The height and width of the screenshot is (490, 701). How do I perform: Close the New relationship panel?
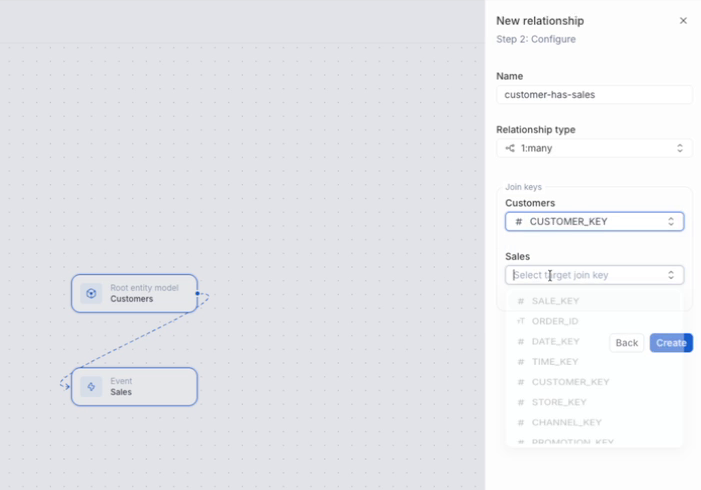tap(683, 21)
